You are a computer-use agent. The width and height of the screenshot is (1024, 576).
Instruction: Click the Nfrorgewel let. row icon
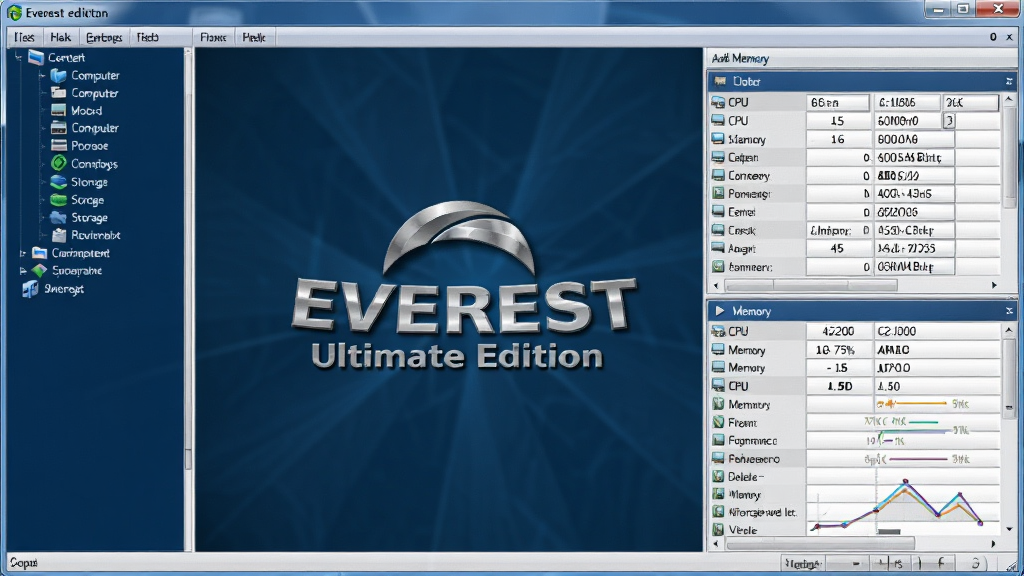718,512
